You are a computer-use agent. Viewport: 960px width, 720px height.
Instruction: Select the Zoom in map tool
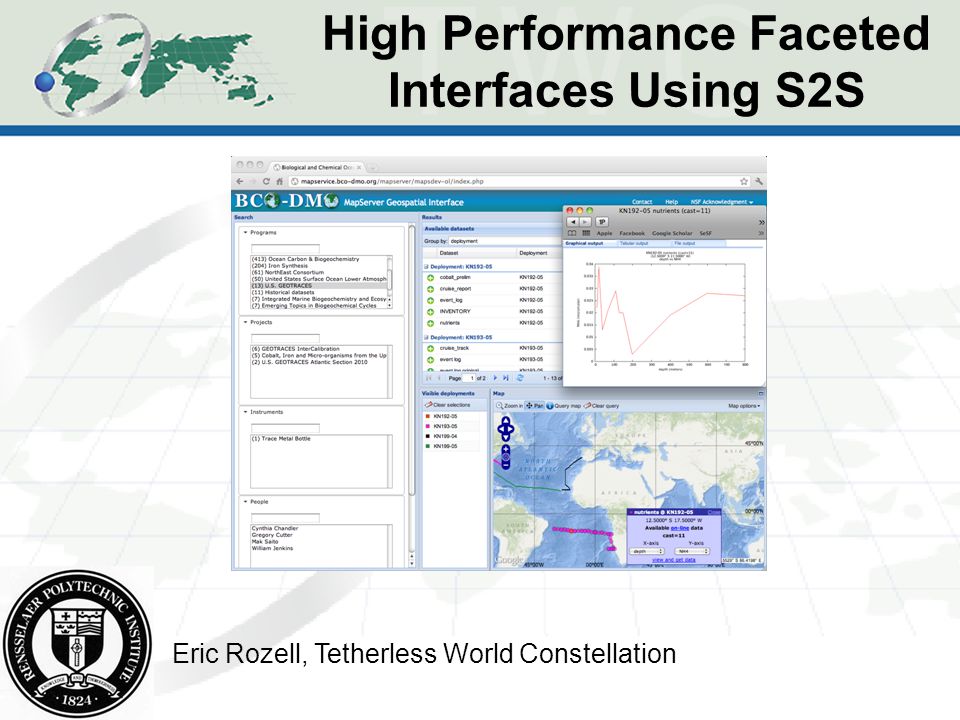pyautogui.click(x=509, y=406)
